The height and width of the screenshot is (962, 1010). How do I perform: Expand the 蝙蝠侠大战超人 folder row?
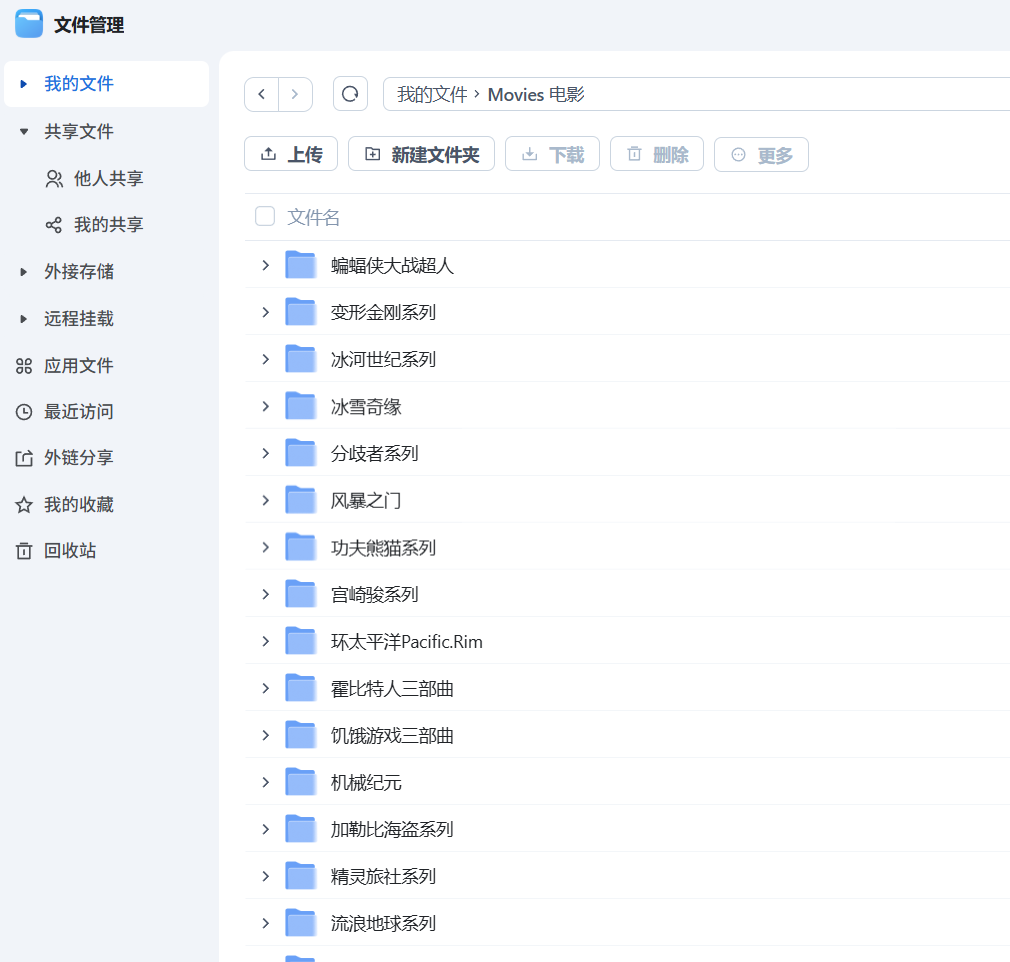(266, 265)
